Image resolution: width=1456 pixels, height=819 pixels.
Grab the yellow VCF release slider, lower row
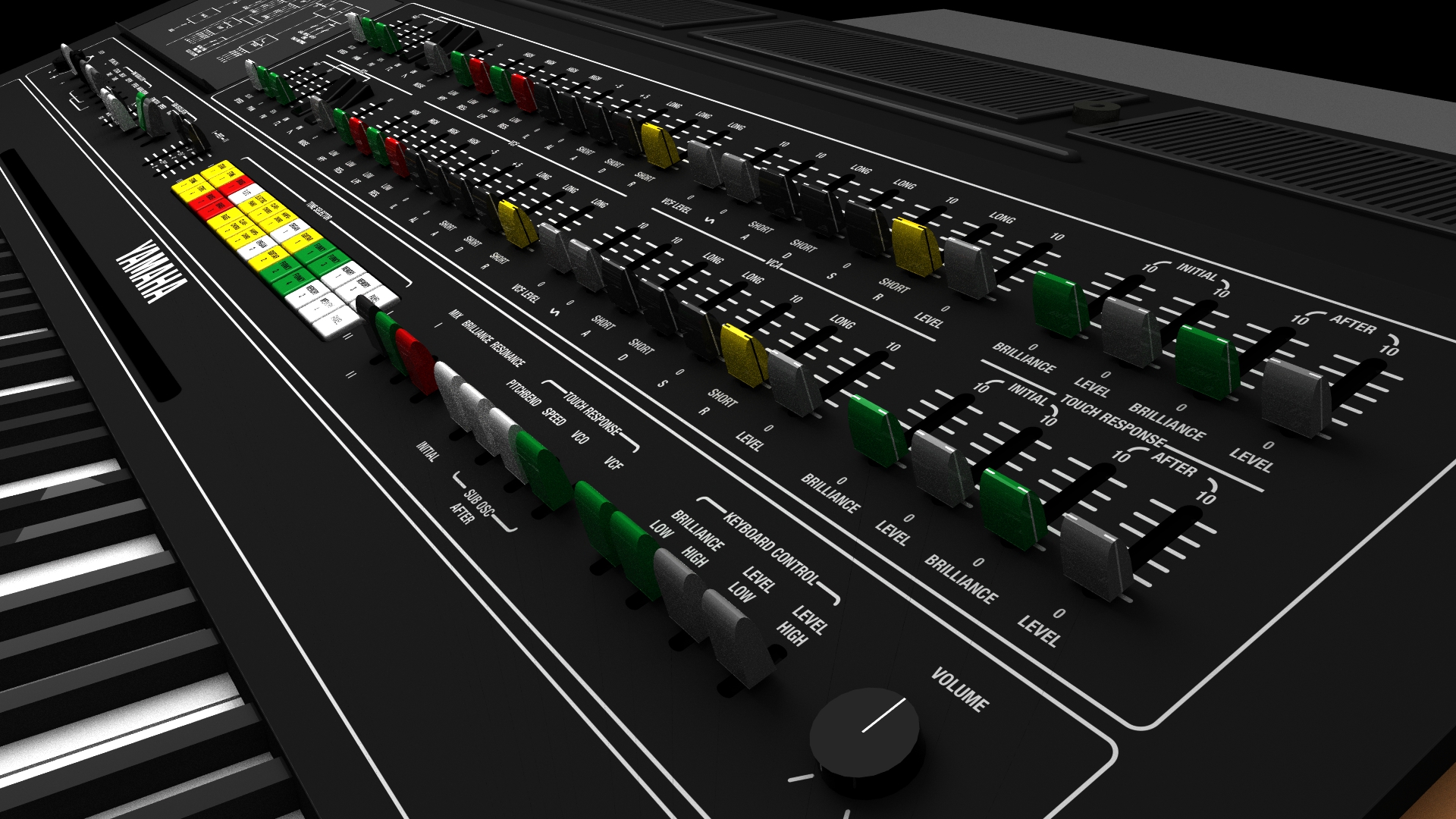click(x=518, y=223)
